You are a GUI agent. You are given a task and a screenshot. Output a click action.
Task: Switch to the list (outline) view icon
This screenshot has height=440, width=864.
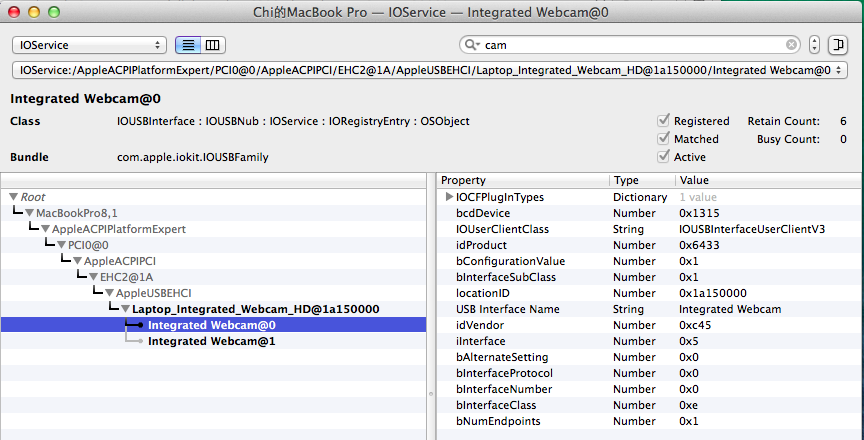[x=187, y=45]
